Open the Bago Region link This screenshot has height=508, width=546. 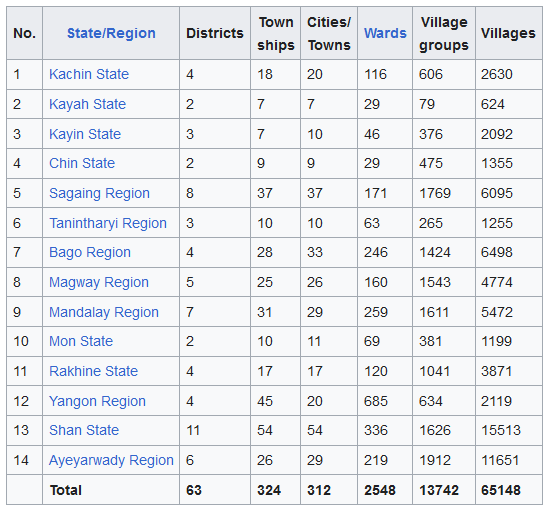pos(90,252)
